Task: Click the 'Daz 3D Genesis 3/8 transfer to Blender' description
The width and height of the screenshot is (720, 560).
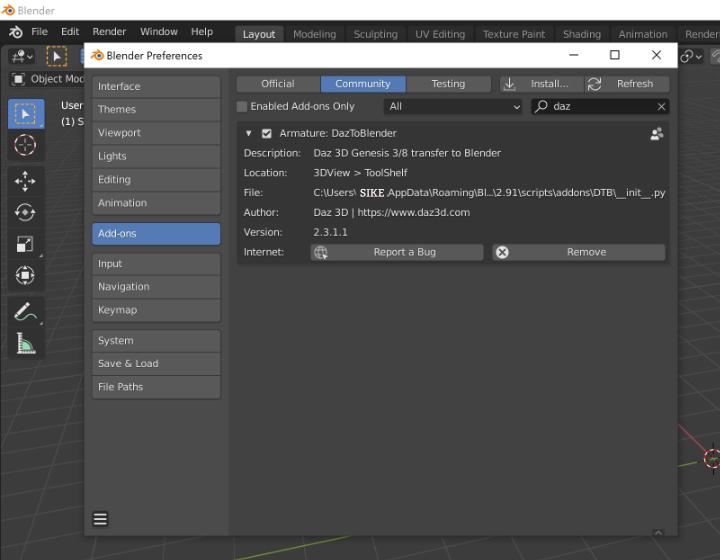Action: click(x=407, y=153)
